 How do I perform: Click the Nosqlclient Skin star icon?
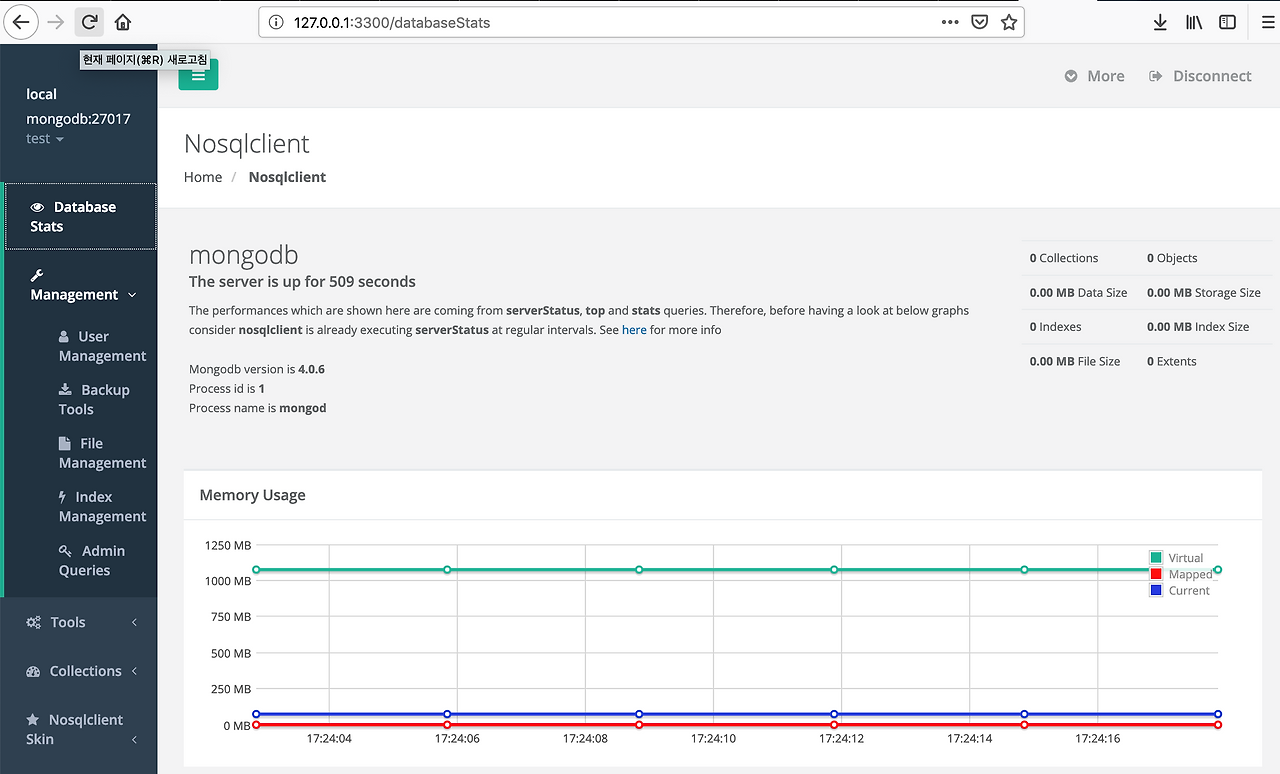pyautogui.click(x=33, y=720)
